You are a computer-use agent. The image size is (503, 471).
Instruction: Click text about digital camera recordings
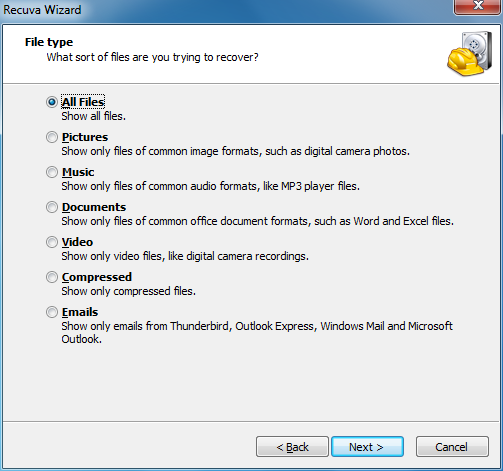point(185,256)
